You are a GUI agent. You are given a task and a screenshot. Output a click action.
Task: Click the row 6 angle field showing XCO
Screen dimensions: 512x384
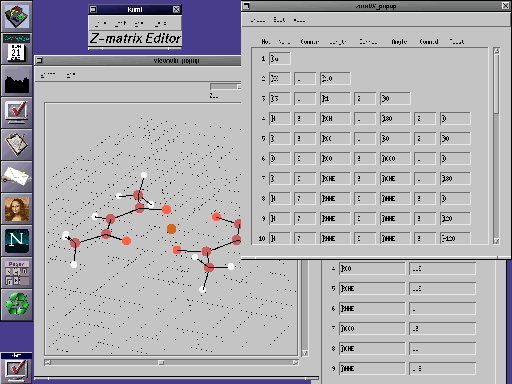pyautogui.click(x=395, y=159)
